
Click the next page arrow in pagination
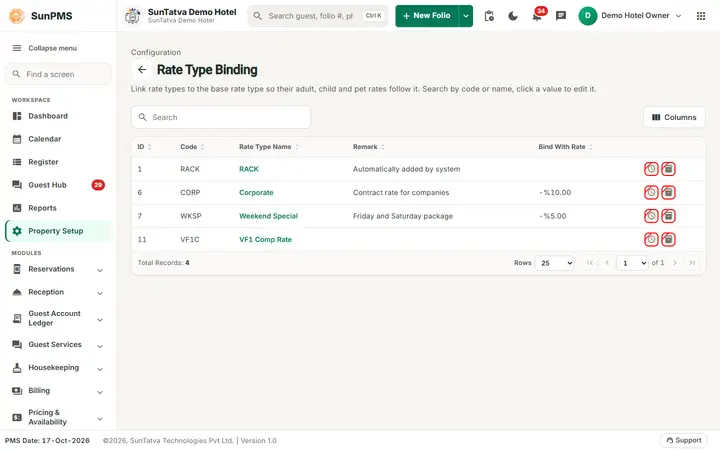point(675,263)
